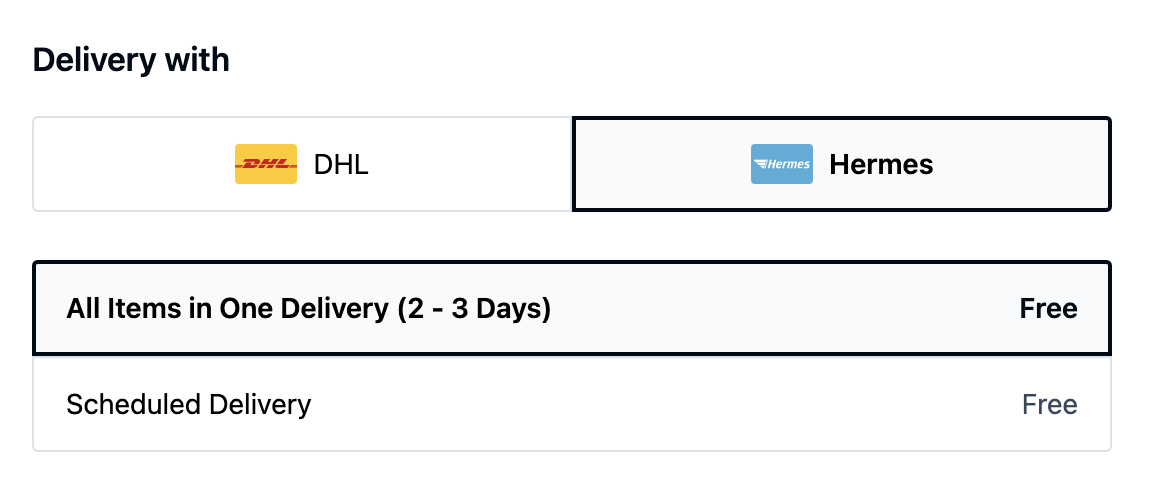Click the middle of the Scheduled Delivery row
The image size is (1162, 496).
click(650, 405)
